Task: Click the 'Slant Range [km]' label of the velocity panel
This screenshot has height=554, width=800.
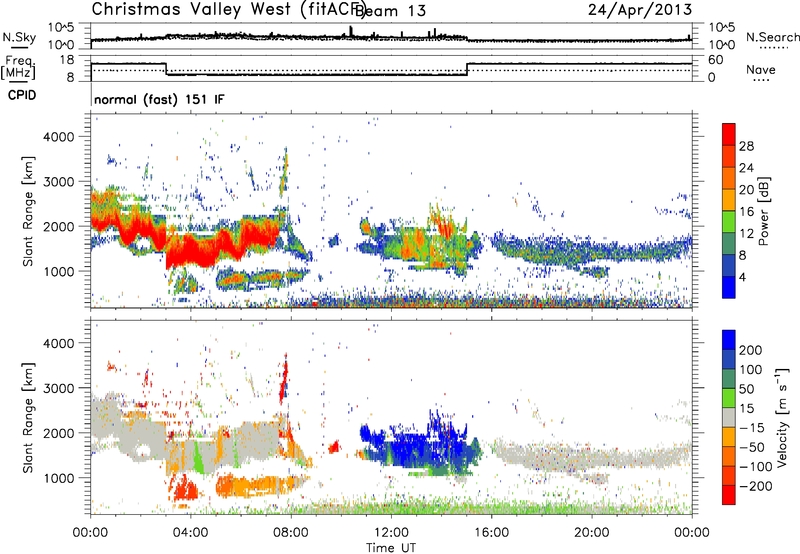Action: point(28,417)
